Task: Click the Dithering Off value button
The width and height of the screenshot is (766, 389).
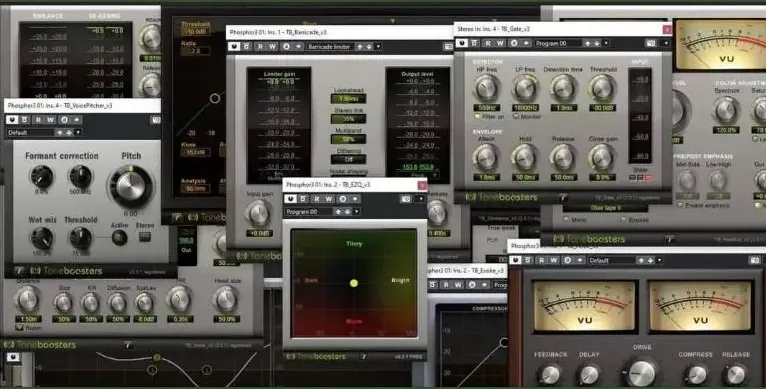Action: pyautogui.click(x=348, y=159)
